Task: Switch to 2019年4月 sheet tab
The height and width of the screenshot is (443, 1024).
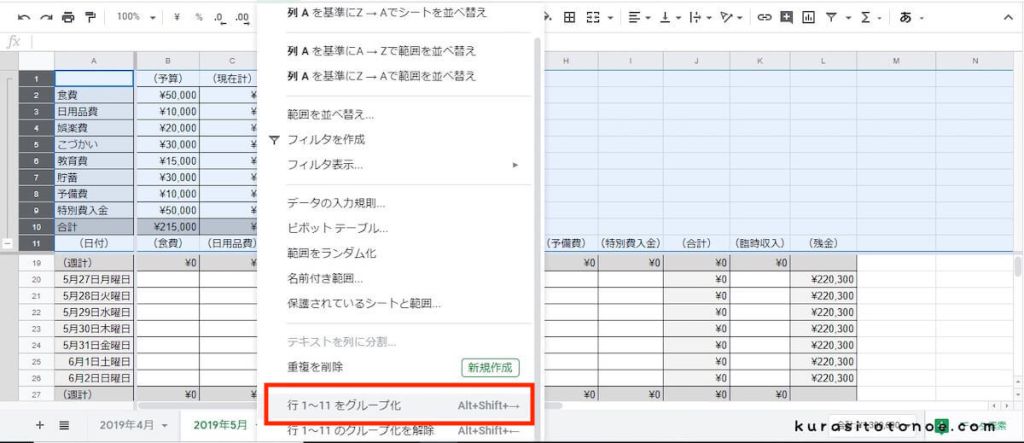Action: 127,425
